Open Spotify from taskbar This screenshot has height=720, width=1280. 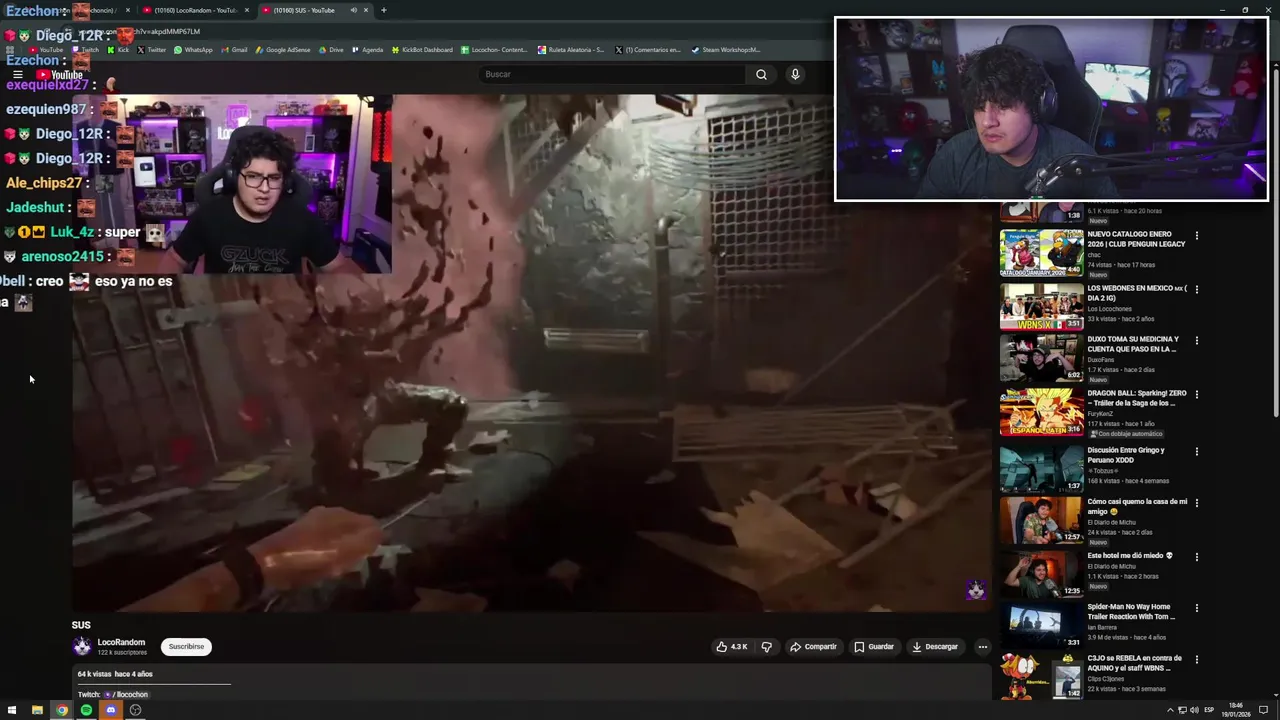[86, 710]
